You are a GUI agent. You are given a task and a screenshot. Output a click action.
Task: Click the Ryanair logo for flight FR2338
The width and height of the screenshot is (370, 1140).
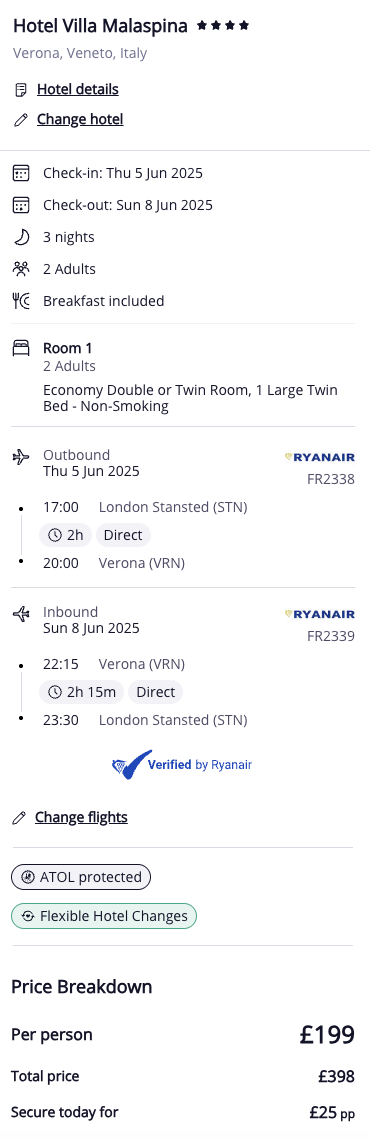point(319,457)
